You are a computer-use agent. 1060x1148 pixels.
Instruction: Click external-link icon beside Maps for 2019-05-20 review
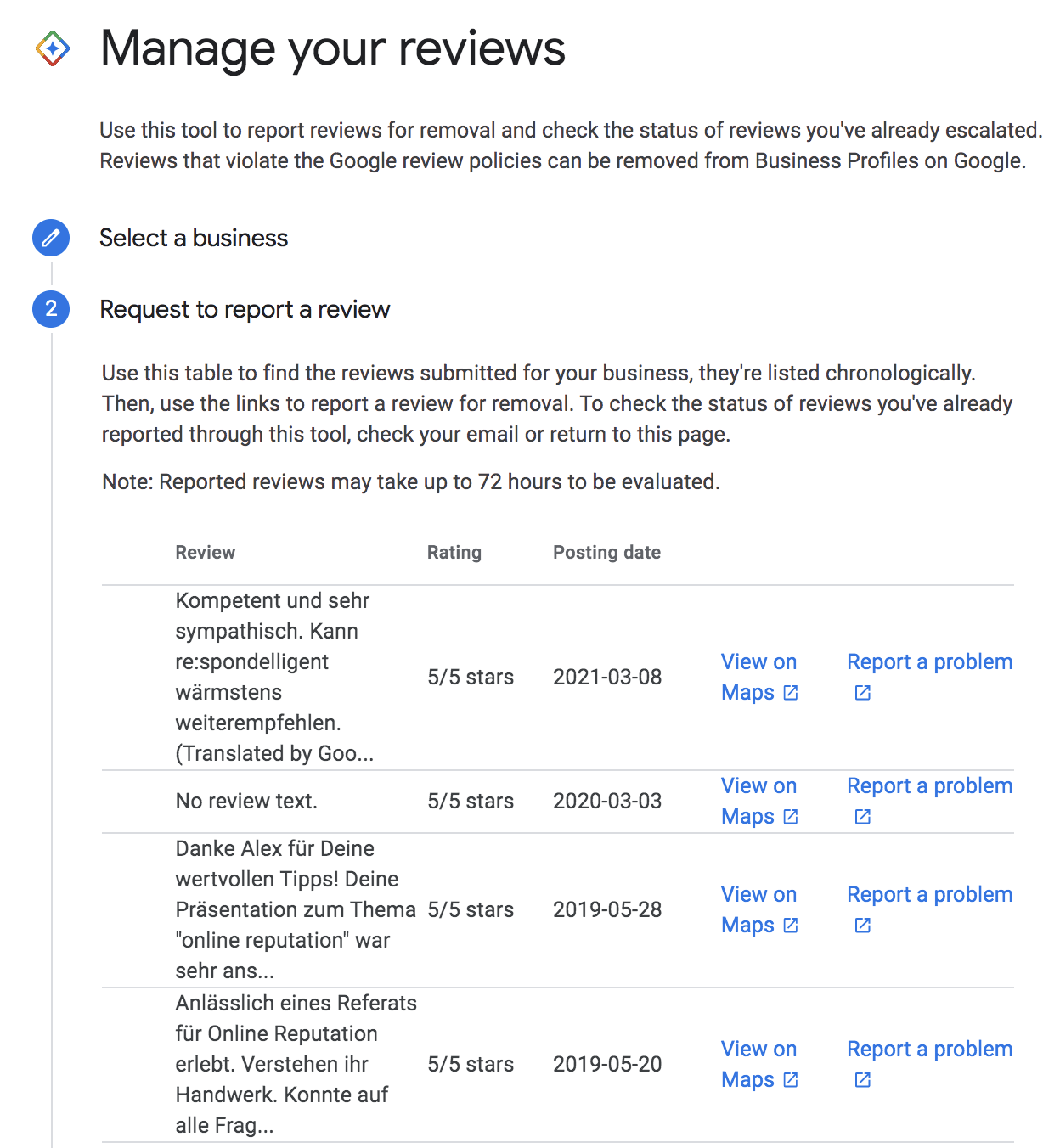tap(791, 1080)
